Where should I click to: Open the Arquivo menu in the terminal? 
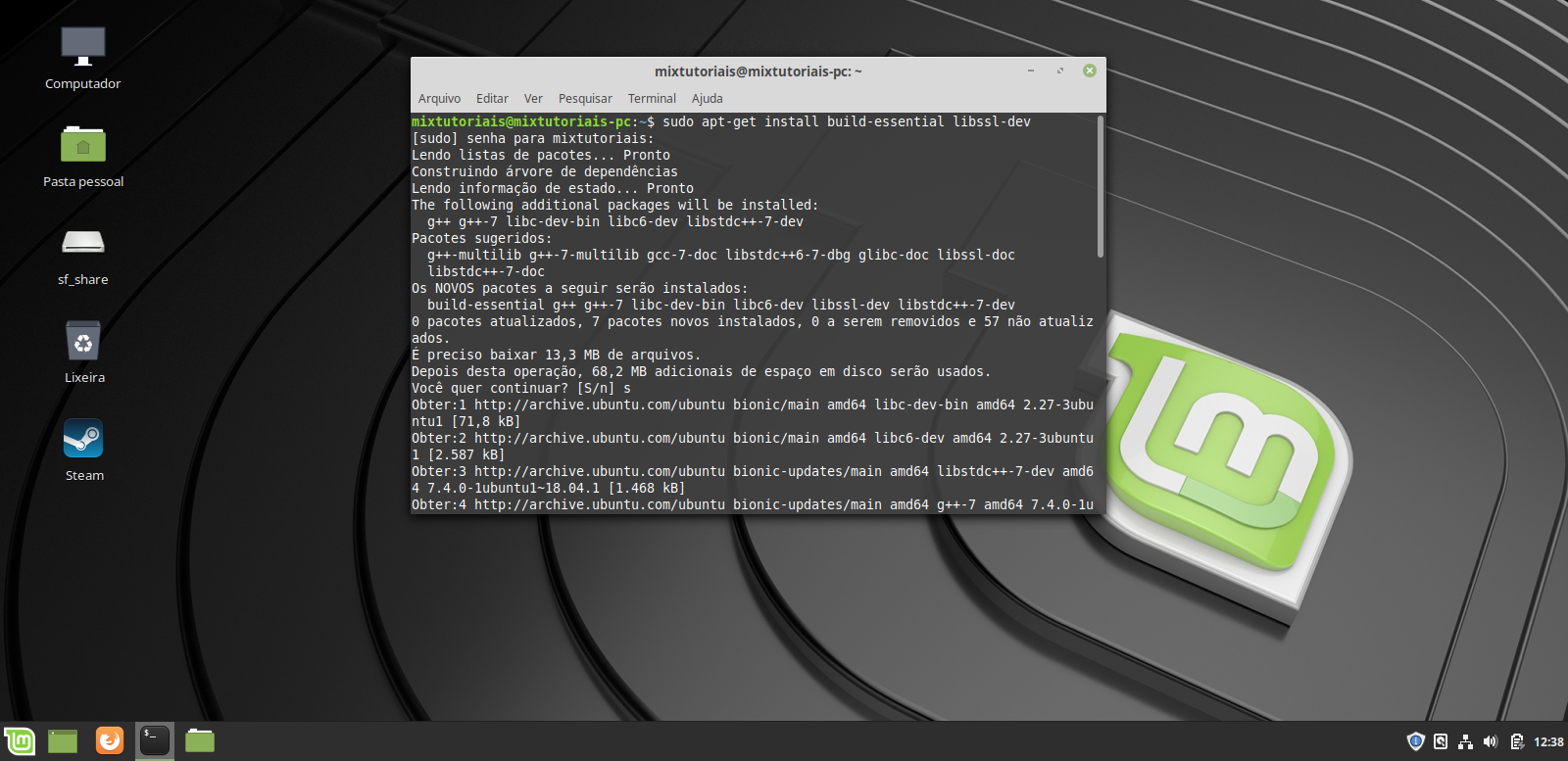coord(439,98)
